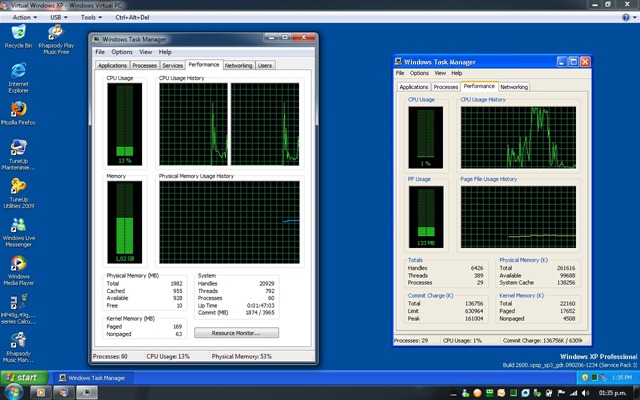Click the Virtual PC help question icon

626,18
